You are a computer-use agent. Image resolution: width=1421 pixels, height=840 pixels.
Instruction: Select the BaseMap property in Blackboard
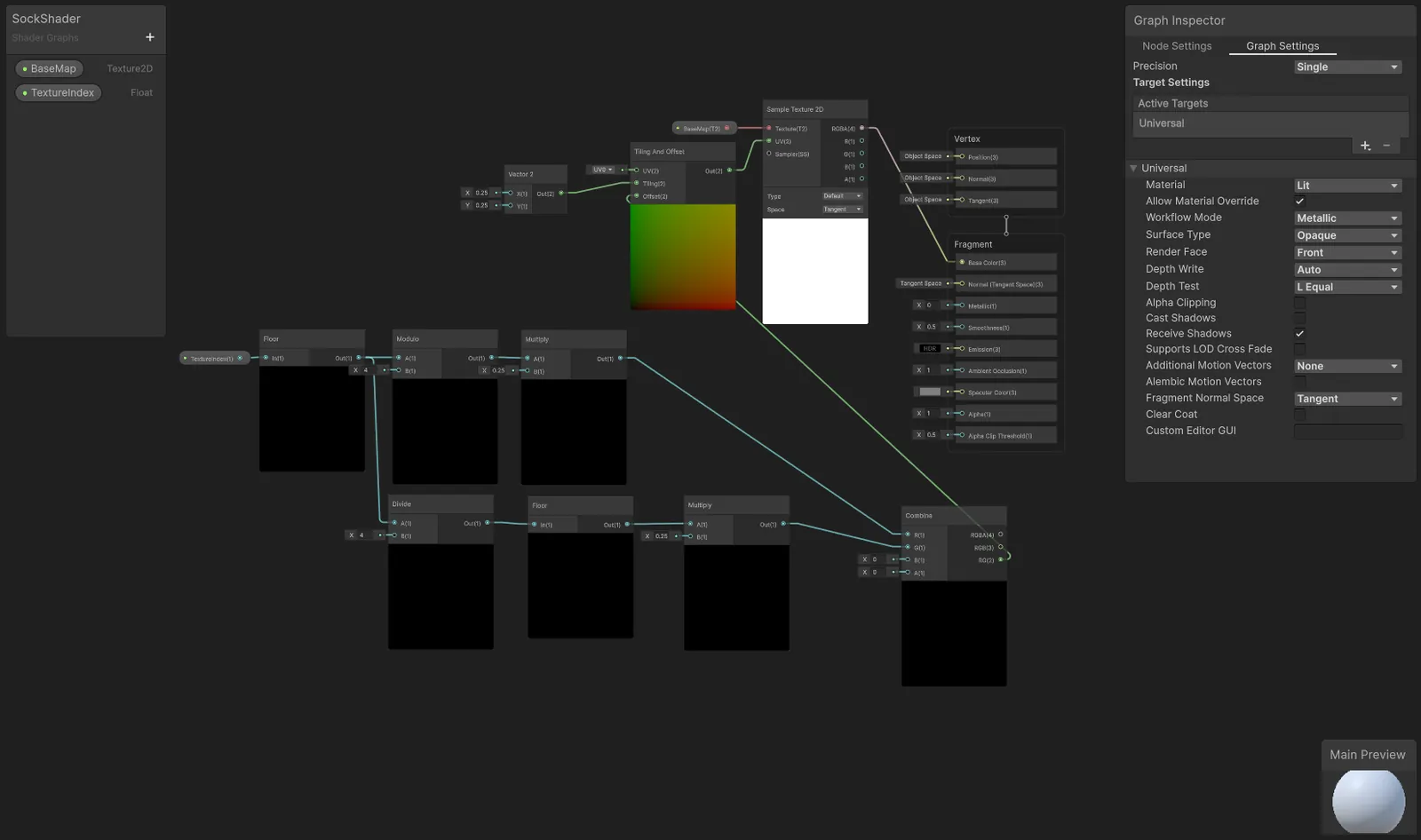pos(50,68)
